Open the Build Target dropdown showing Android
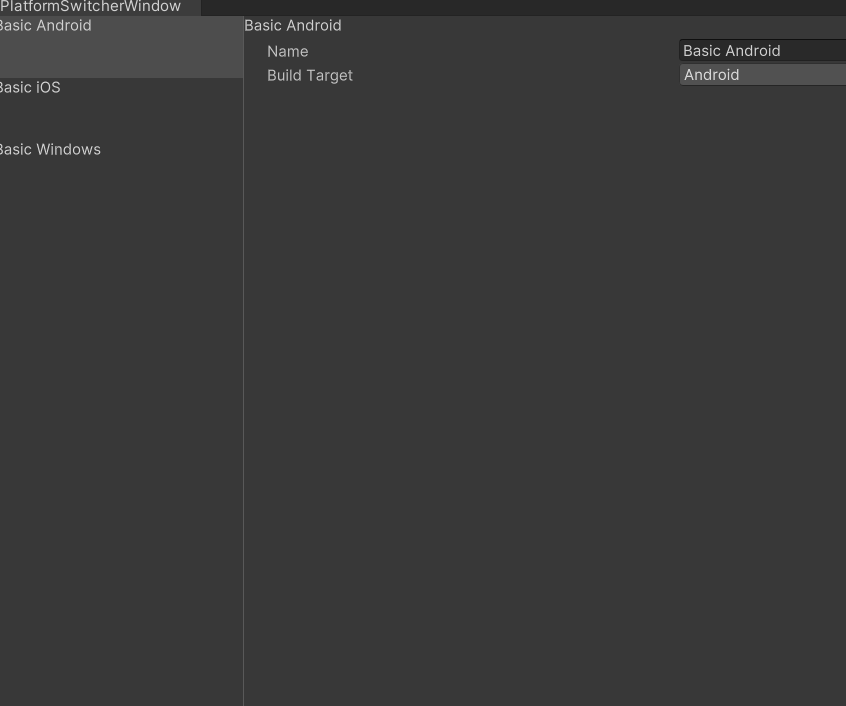Image resolution: width=846 pixels, height=706 pixels. (x=762, y=75)
